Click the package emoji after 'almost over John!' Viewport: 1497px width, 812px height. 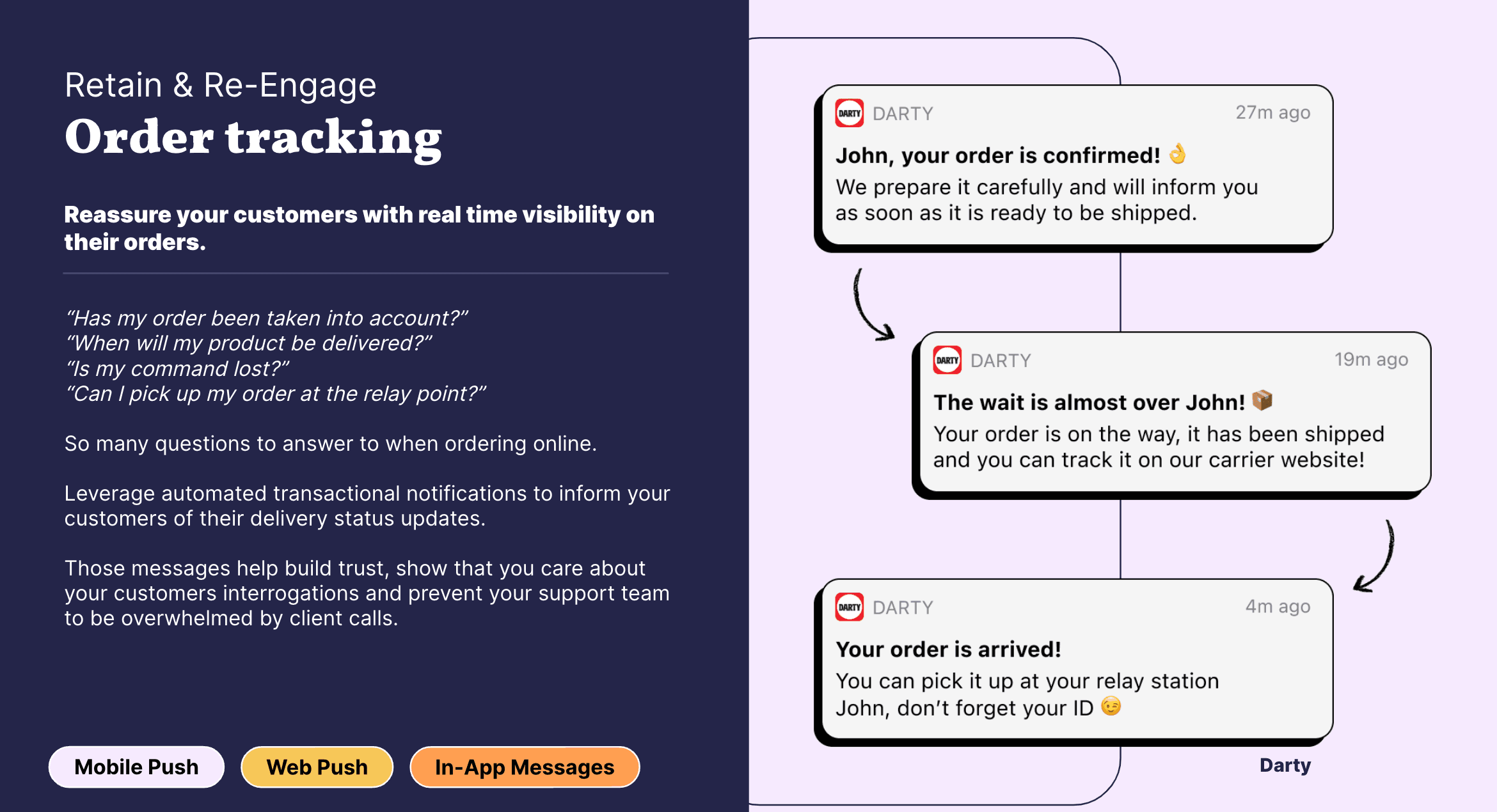1262,400
